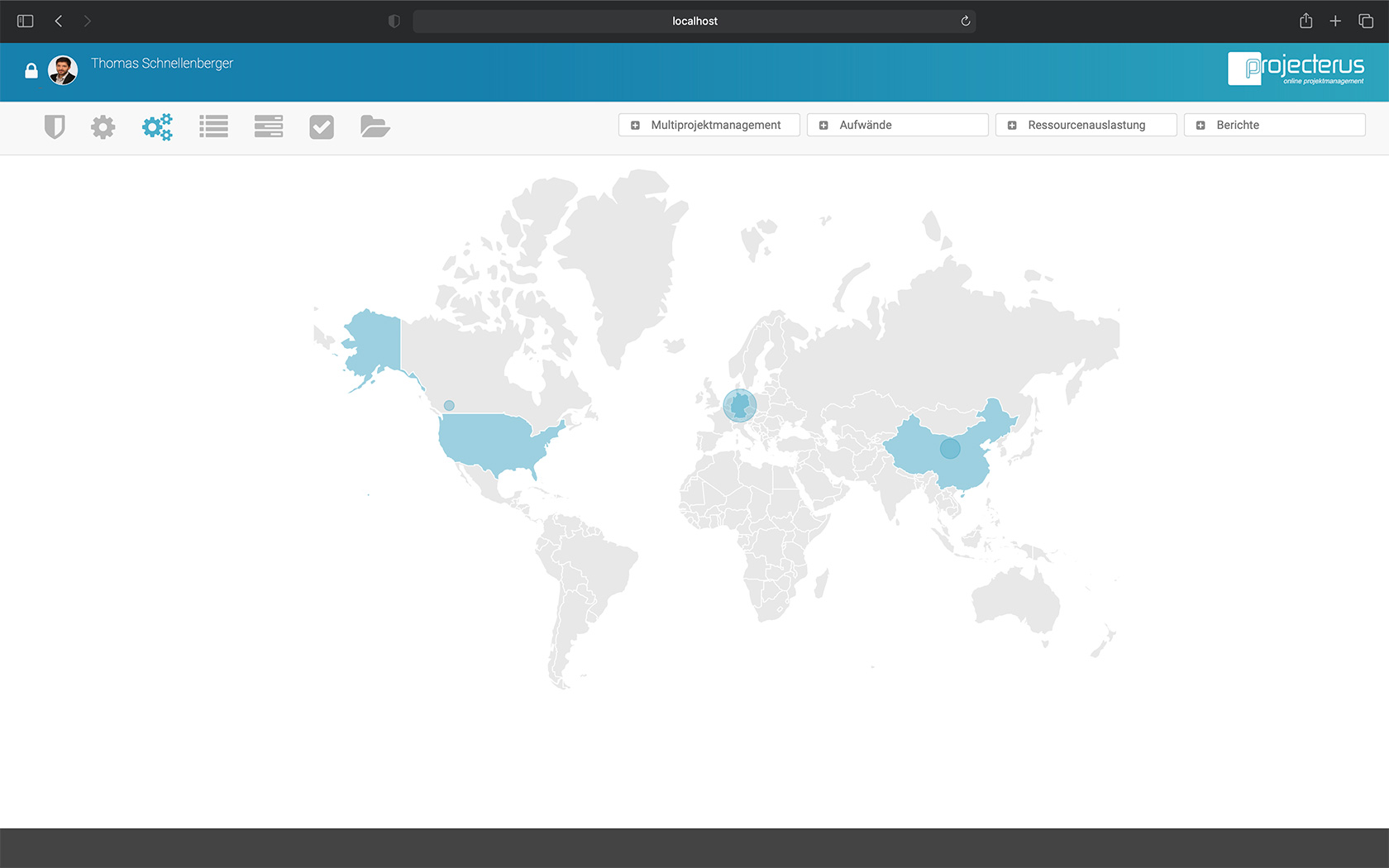This screenshot has width=1389, height=868.
Task: Open the user profile avatar picture
Action: point(63,70)
